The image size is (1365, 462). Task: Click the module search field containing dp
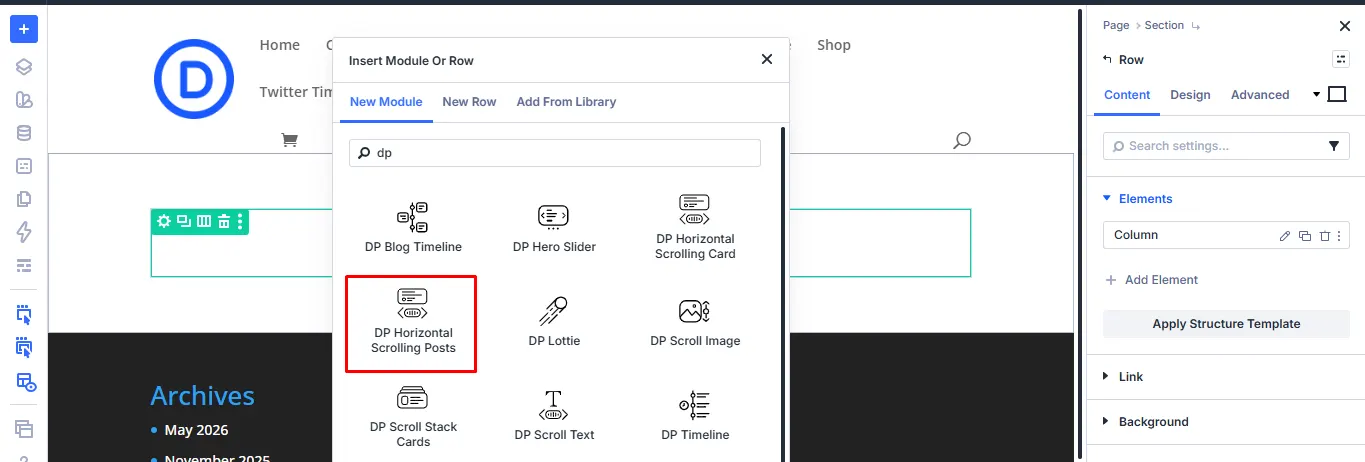[x=555, y=153]
